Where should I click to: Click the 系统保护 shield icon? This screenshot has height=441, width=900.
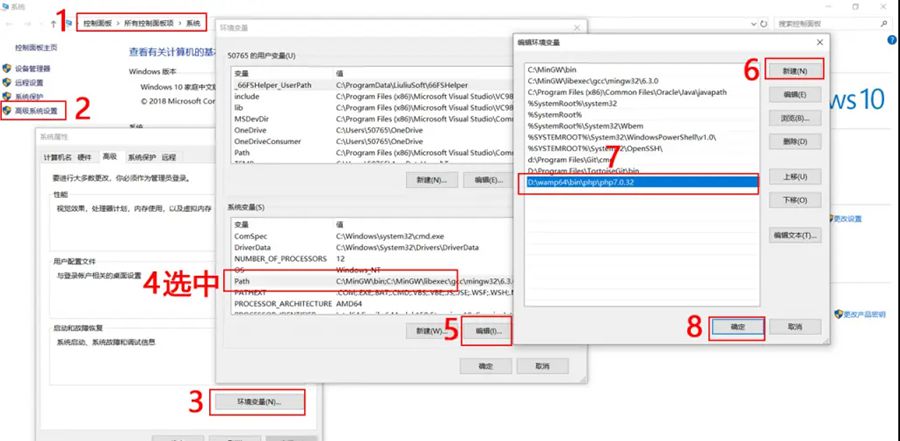pyautogui.click(x=8, y=97)
